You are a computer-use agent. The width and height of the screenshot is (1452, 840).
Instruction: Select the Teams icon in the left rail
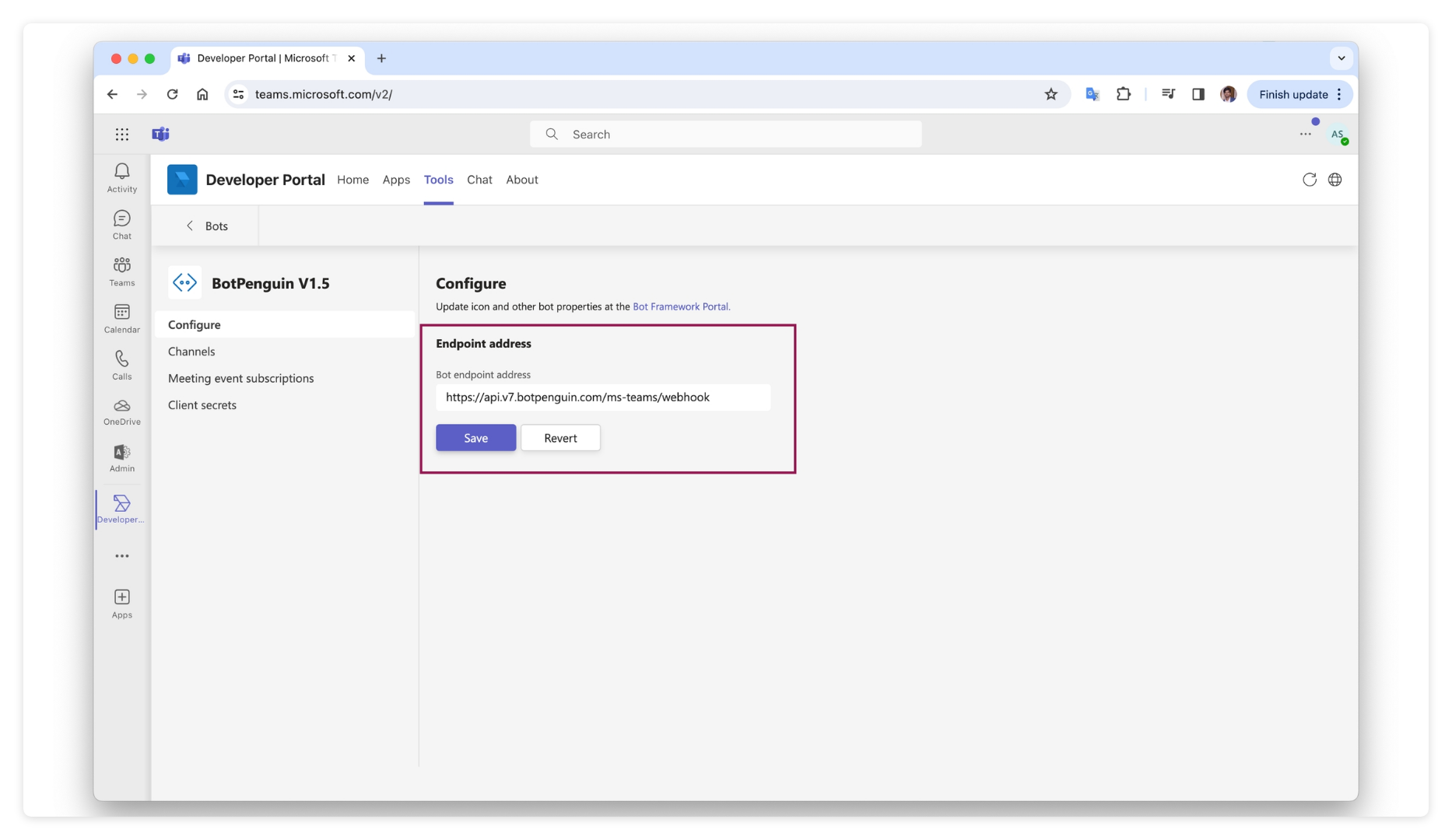[121, 271]
